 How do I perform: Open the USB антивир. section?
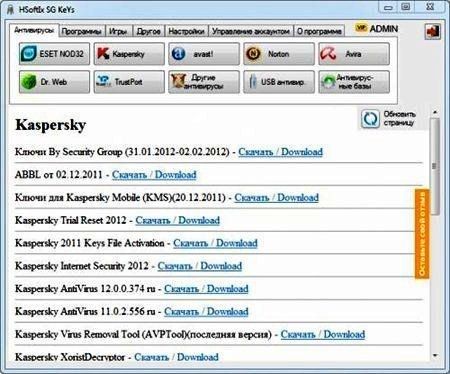(279, 82)
